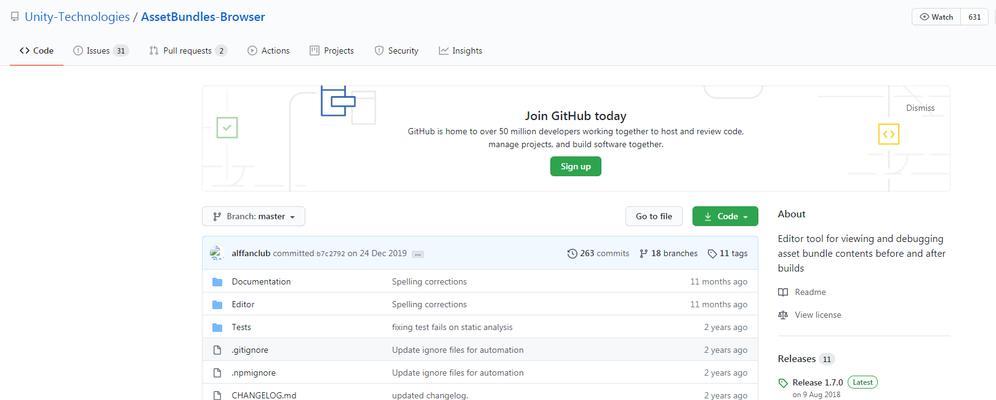
Task: Open the Tests folder
Action: click(x=241, y=327)
